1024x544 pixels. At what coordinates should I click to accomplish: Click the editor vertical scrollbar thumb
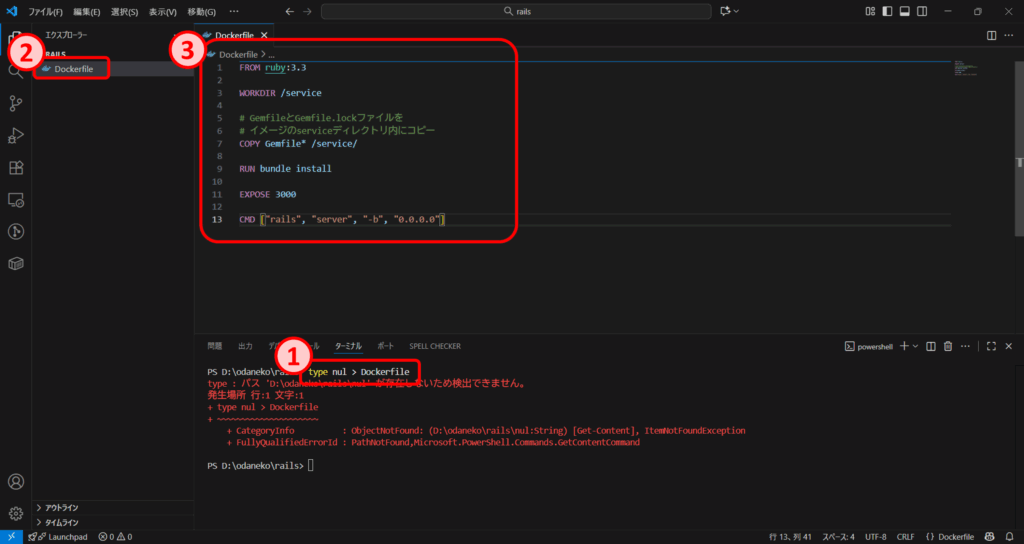1019,162
